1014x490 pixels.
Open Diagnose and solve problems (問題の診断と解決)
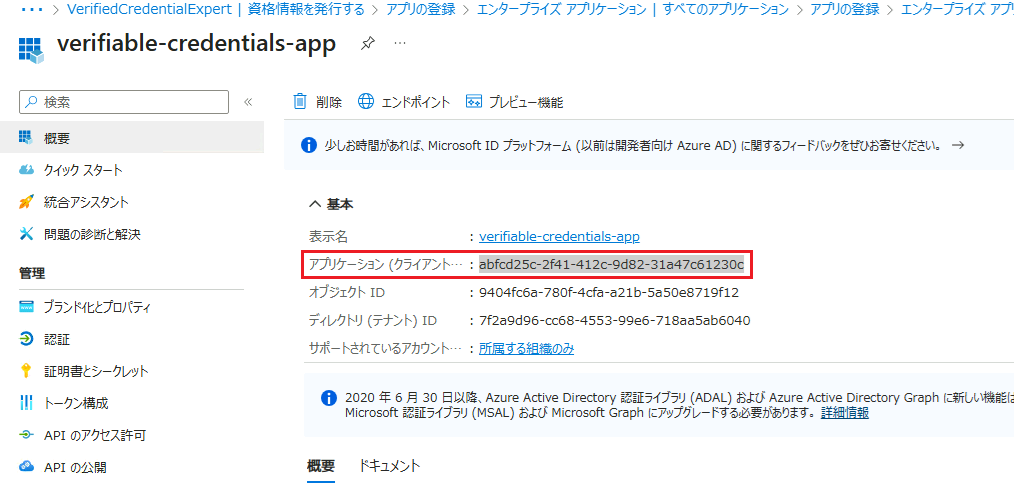click(92, 234)
